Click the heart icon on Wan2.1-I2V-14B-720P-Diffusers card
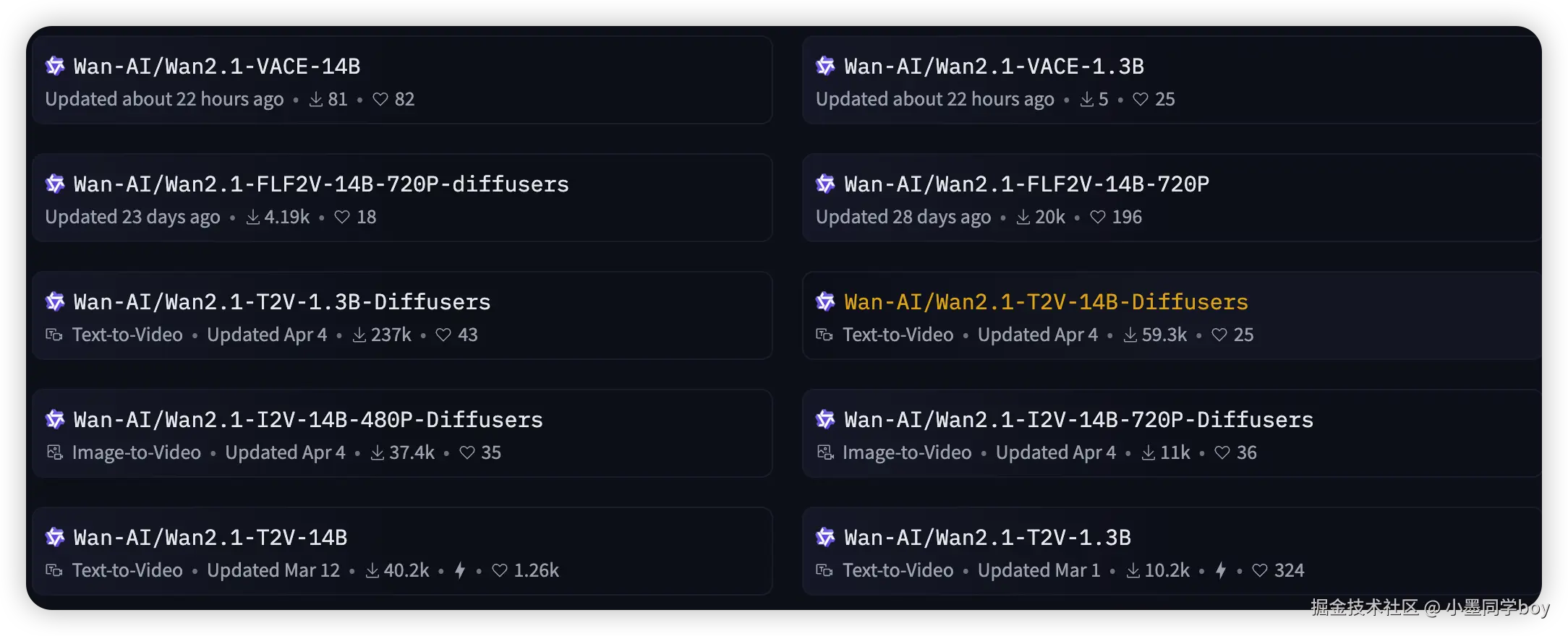The width and height of the screenshot is (1568, 636). click(1222, 453)
